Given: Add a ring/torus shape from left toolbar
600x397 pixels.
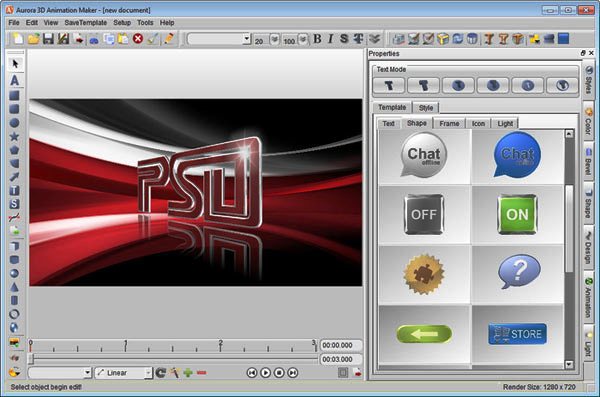Looking at the screenshot, I should (14, 314).
